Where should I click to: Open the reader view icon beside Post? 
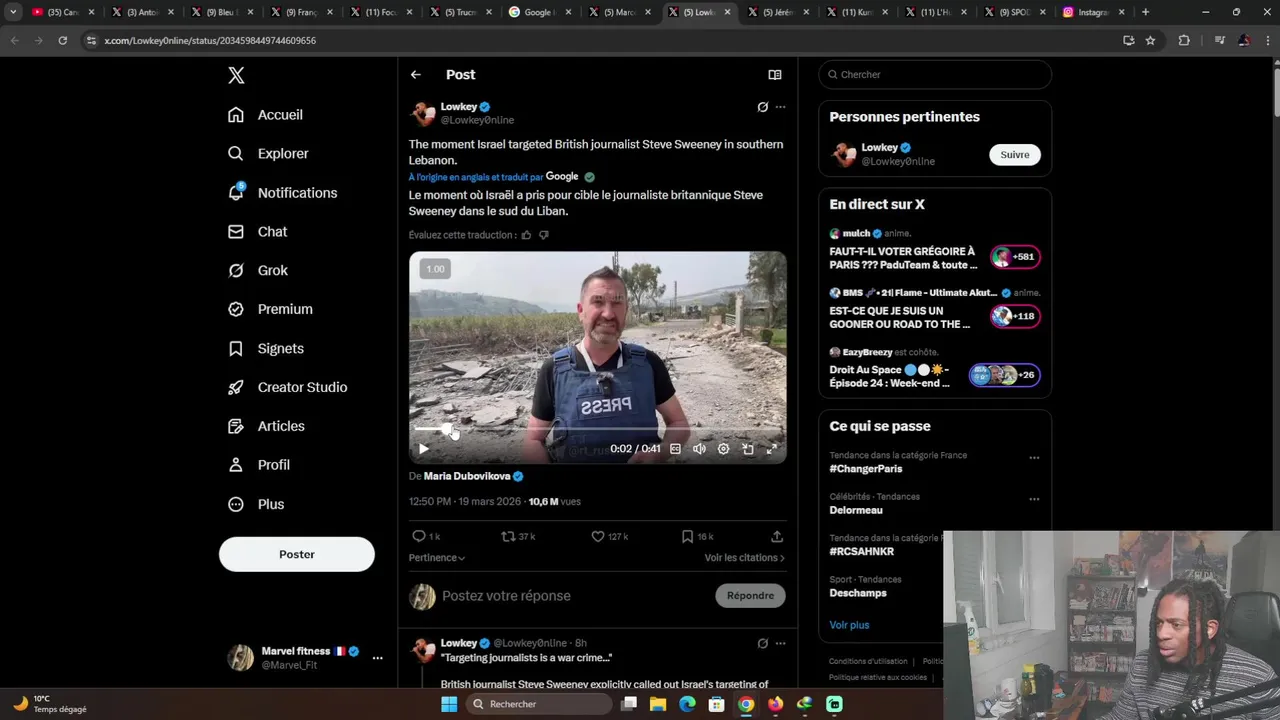click(774, 75)
